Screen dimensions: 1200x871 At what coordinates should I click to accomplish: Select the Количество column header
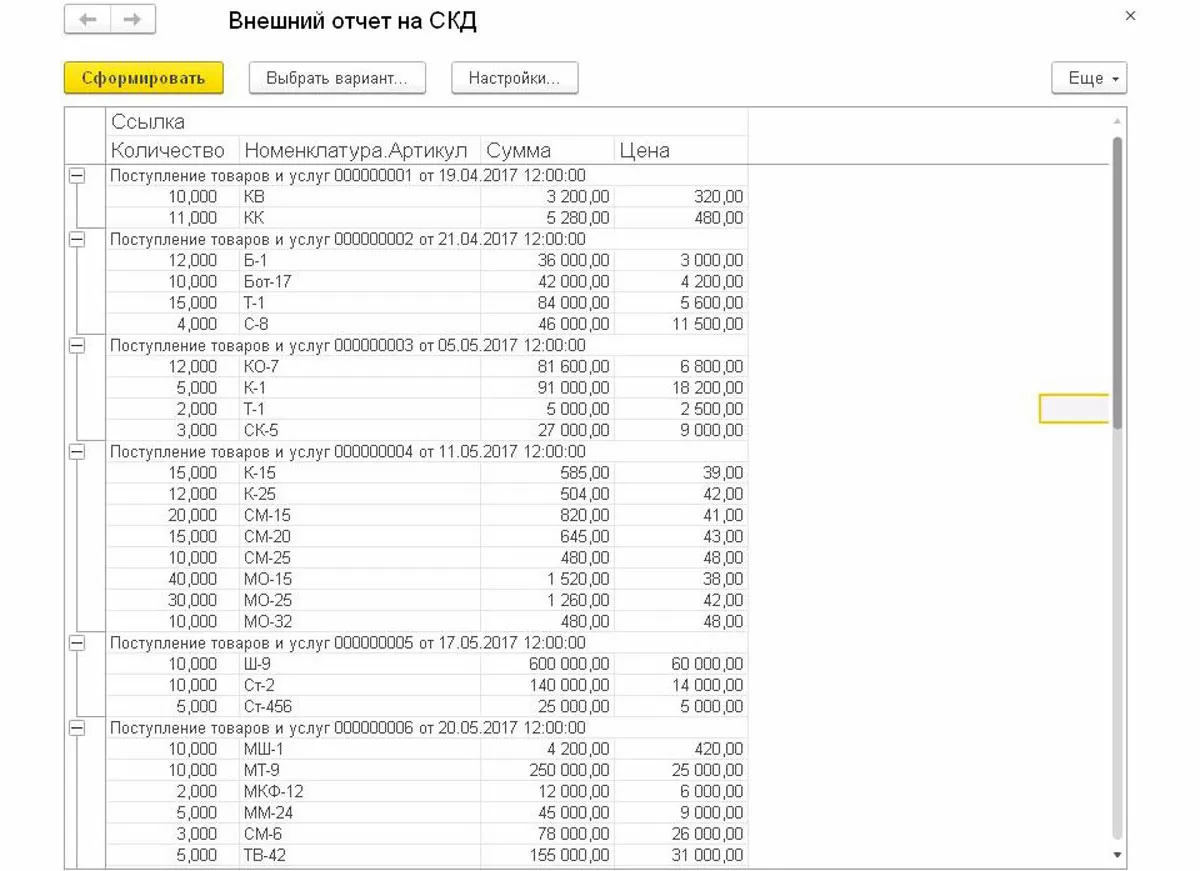tap(173, 151)
